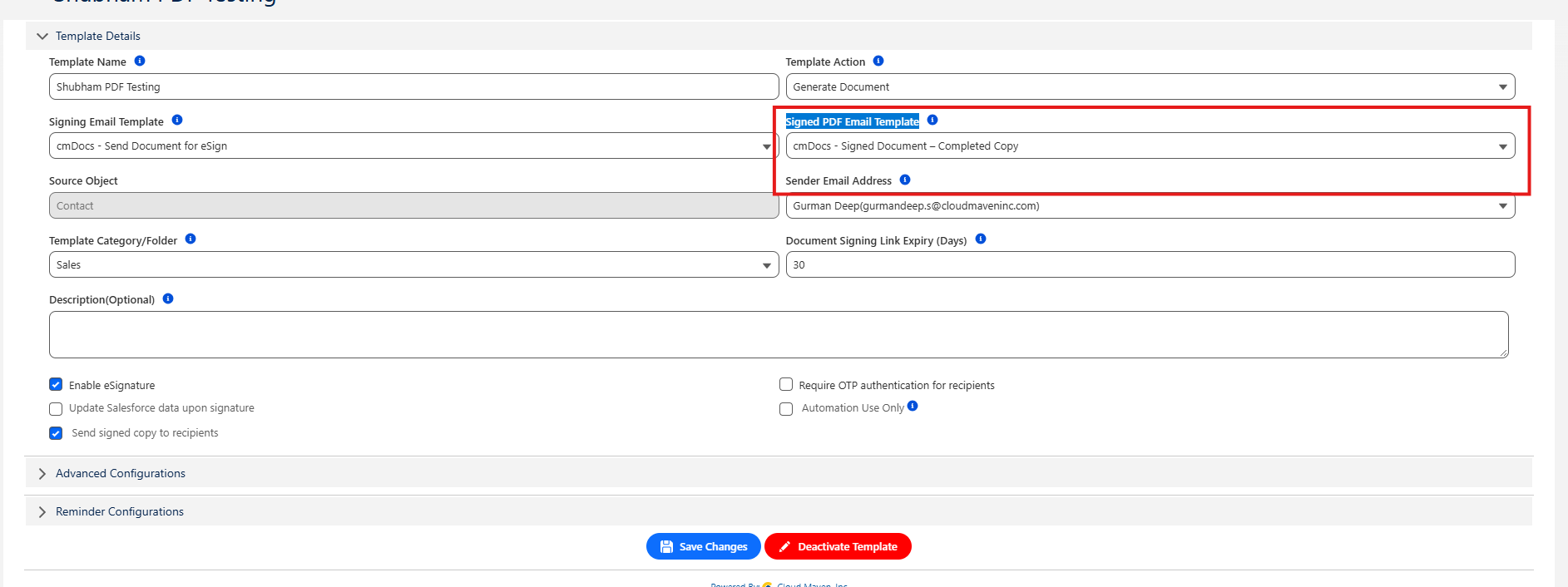Check Update Salesforce data upon signature

click(x=56, y=409)
